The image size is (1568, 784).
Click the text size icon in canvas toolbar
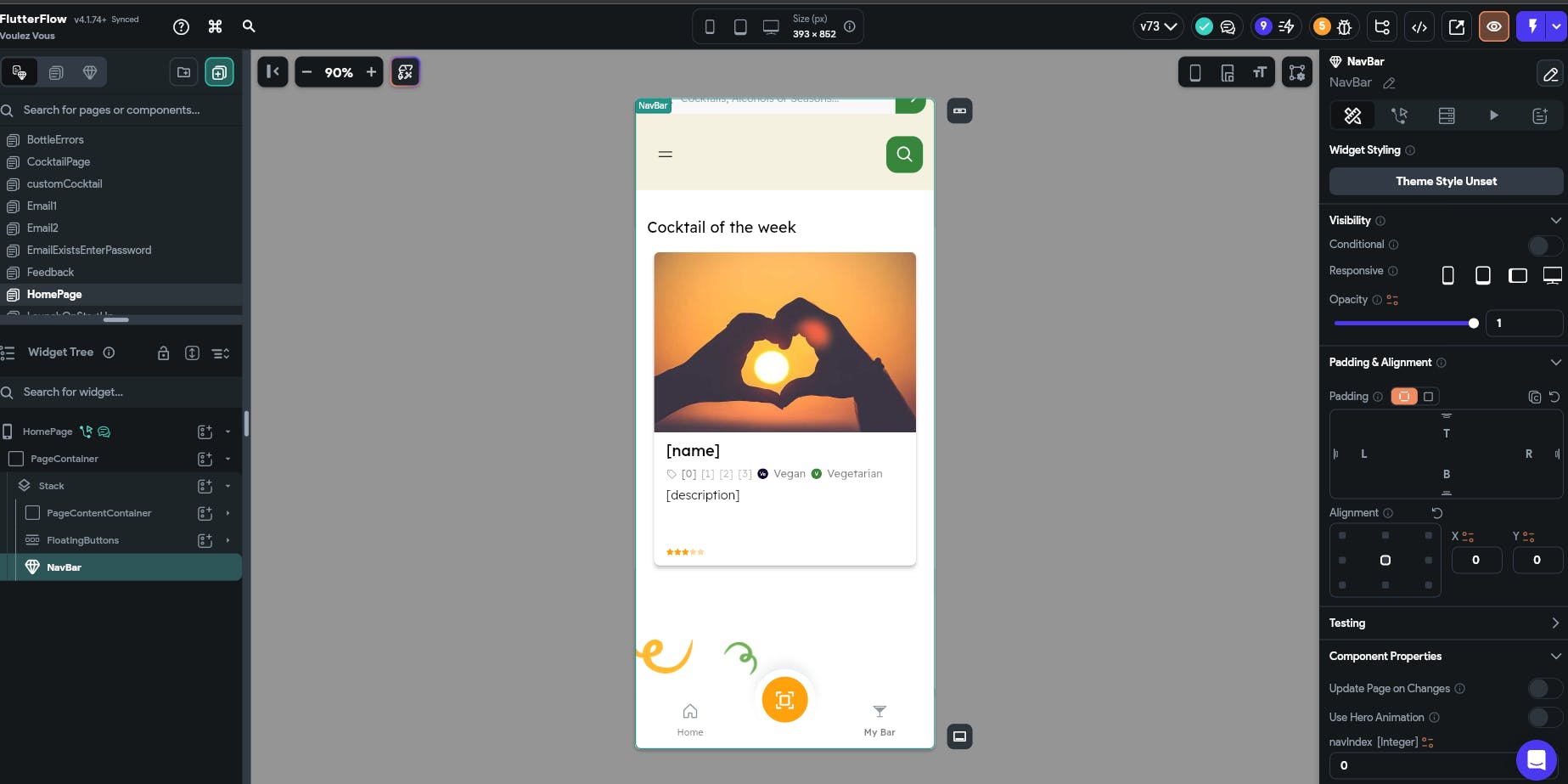point(1260,72)
